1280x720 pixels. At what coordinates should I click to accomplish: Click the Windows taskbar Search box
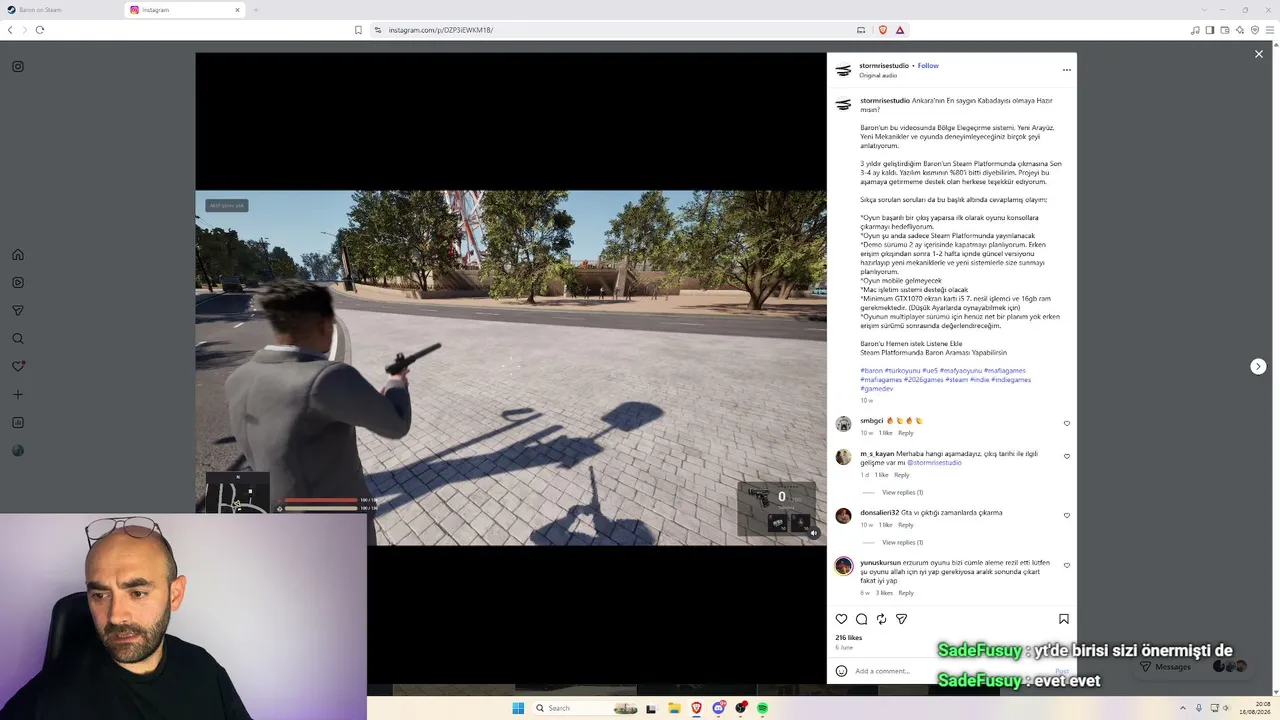pyautogui.click(x=586, y=708)
